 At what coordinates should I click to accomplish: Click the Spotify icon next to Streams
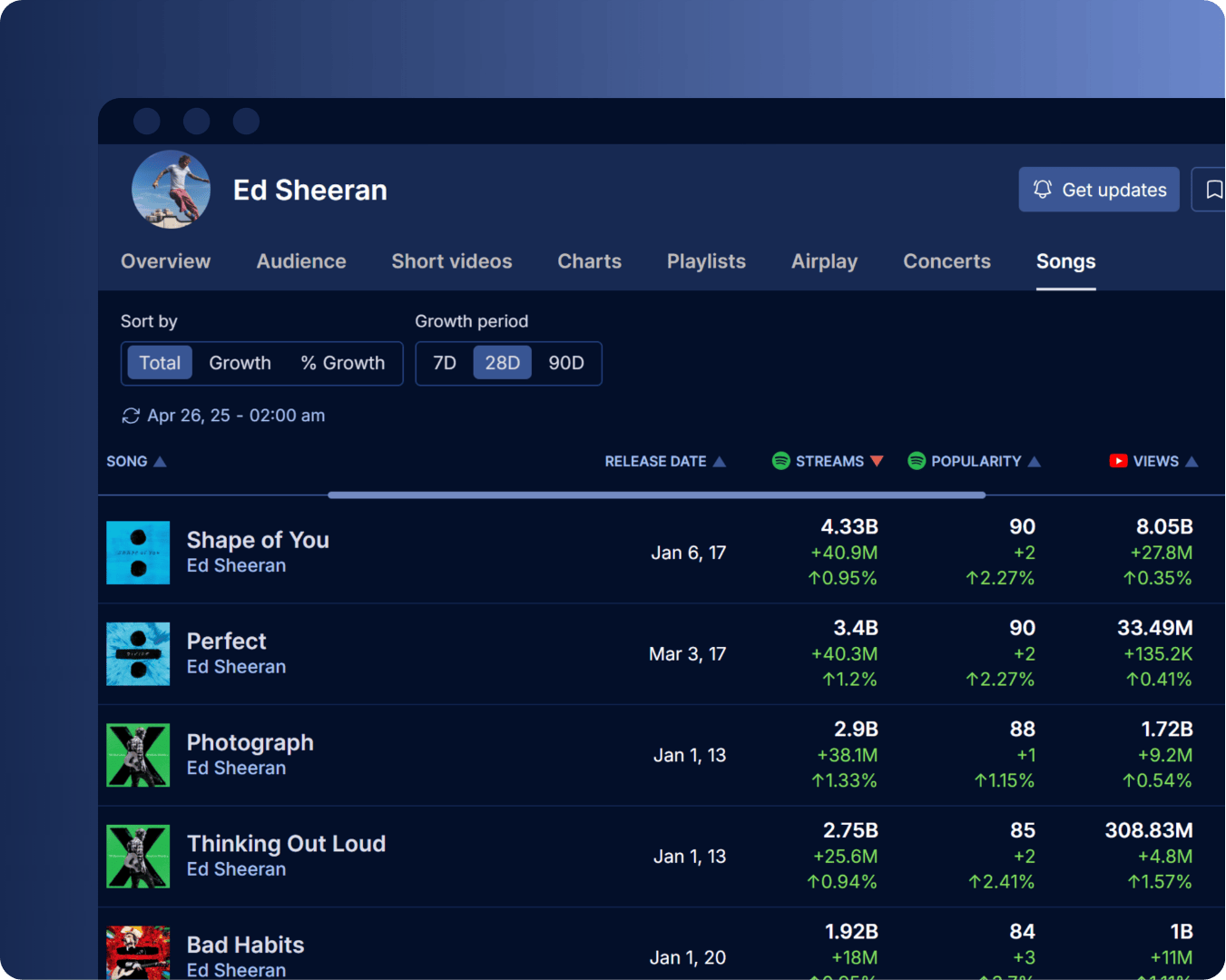[780, 461]
